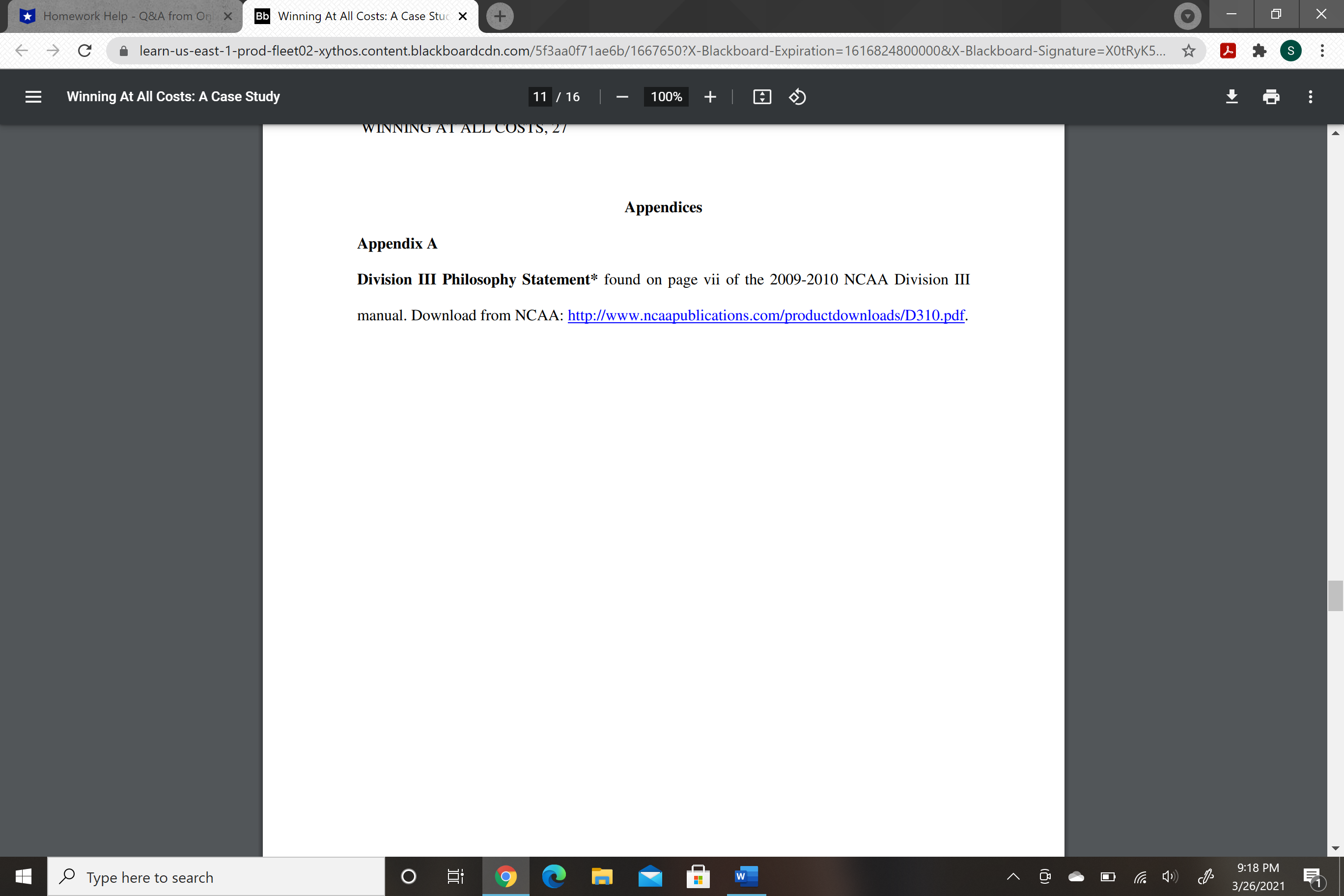1344x896 pixels.
Task: Select the page number input field
Action: tap(539, 97)
